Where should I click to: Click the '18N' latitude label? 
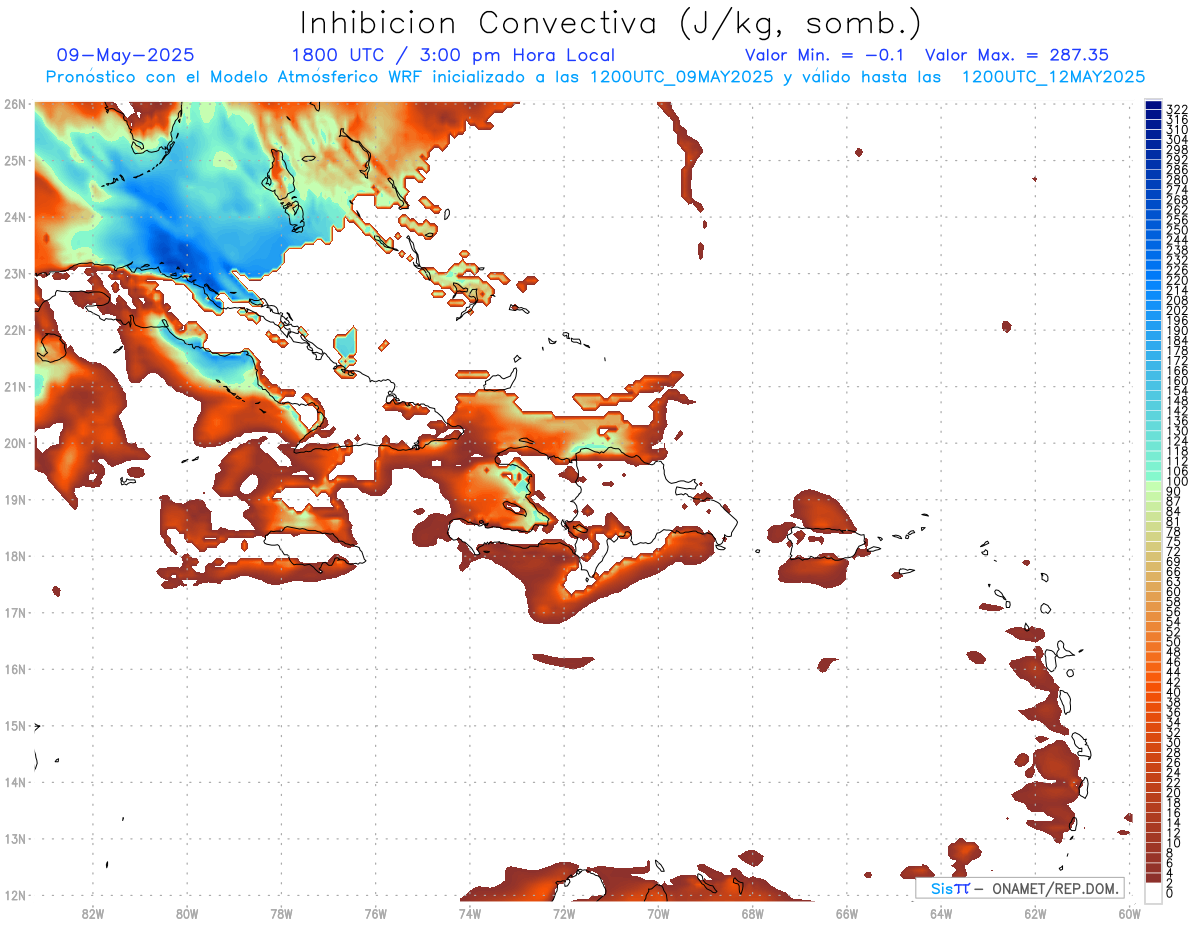(14, 556)
